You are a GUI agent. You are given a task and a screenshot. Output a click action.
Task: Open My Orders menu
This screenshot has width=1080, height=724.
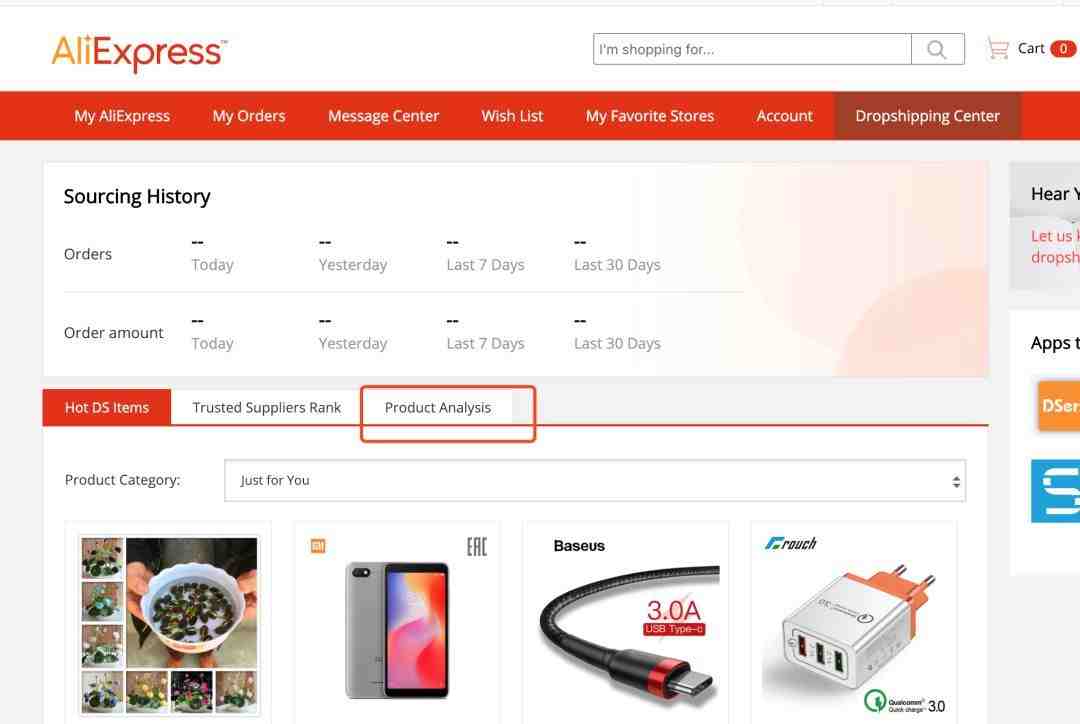click(x=249, y=116)
